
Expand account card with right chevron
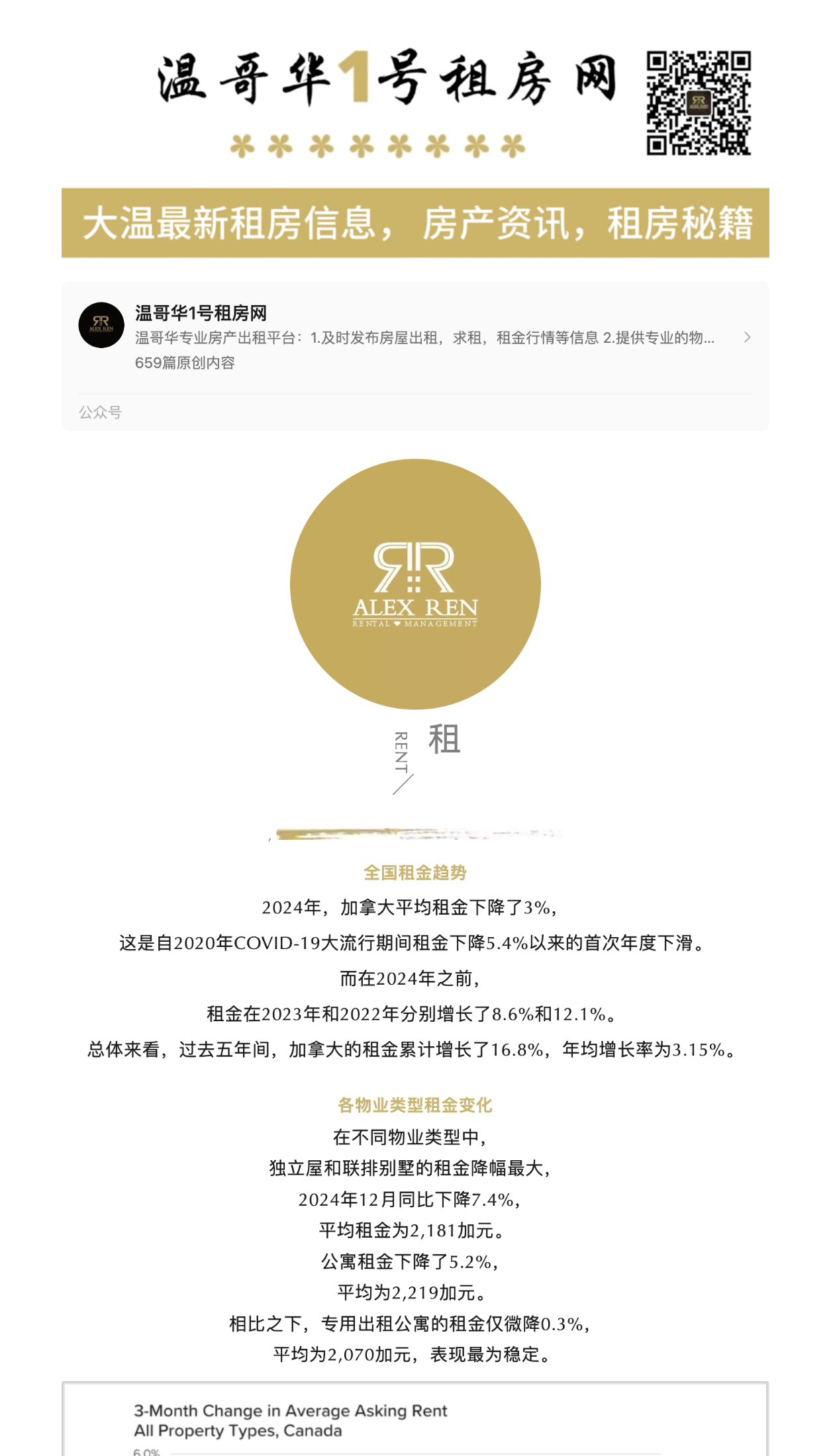click(747, 338)
